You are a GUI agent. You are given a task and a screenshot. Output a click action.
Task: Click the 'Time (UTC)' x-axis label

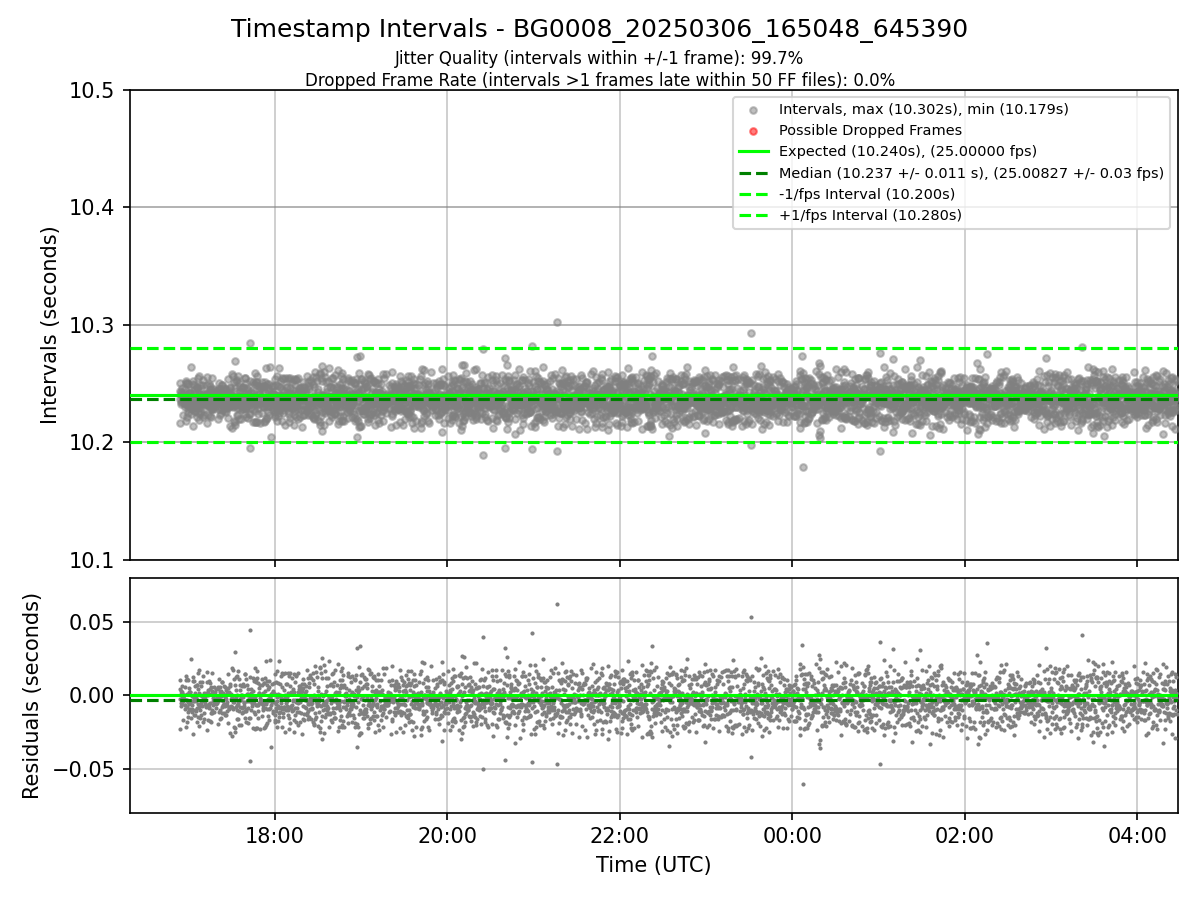[x=653, y=865]
